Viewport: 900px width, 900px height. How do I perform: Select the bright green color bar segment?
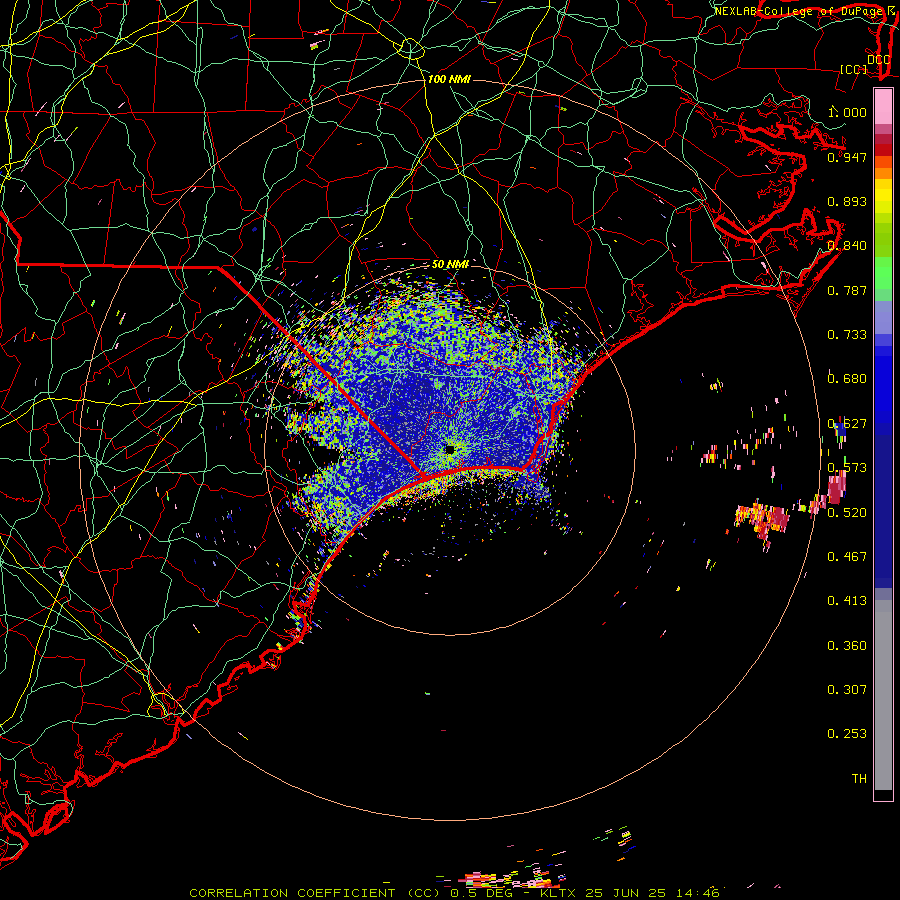tap(883, 273)
